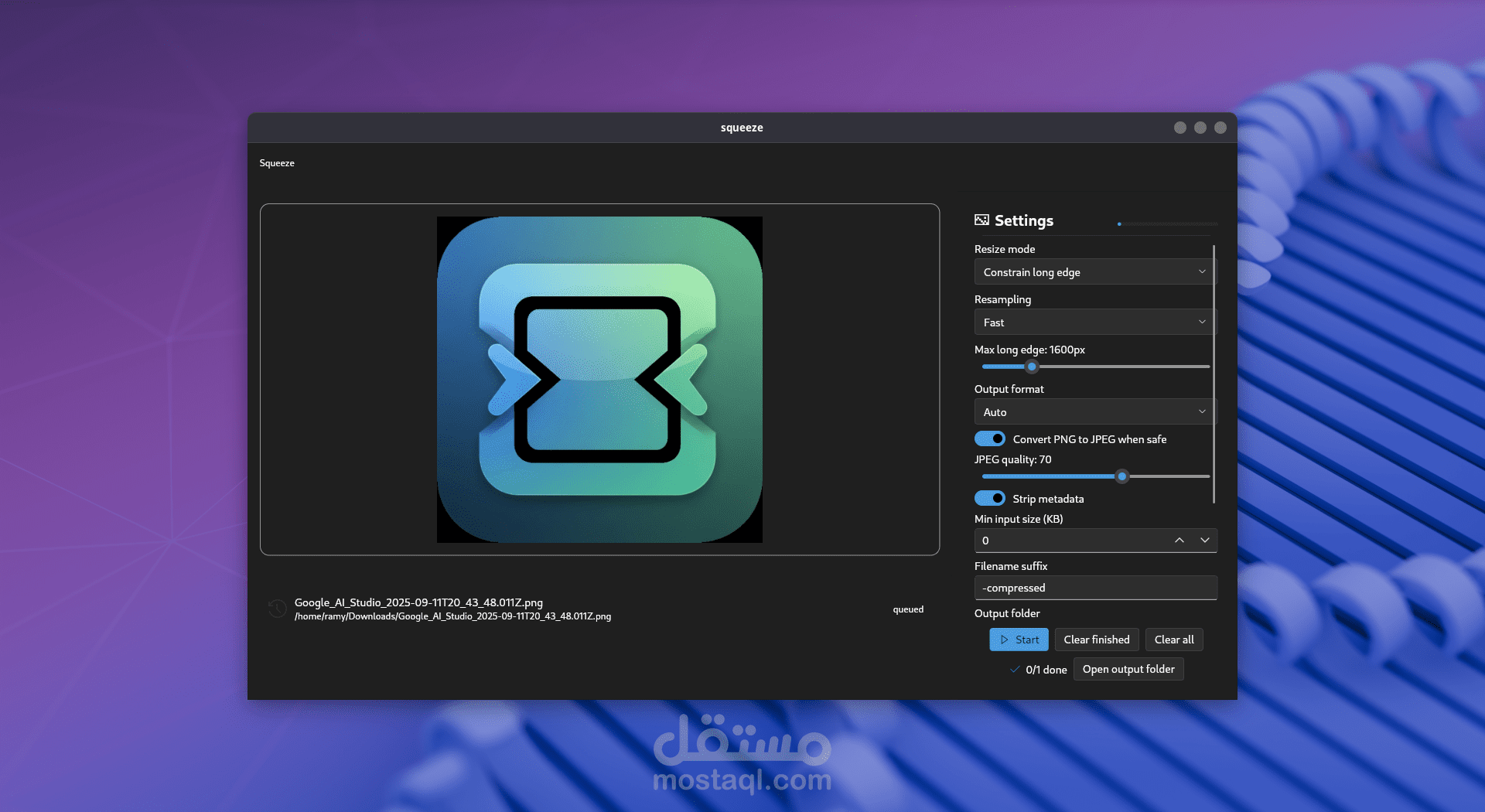The width and height of the screenshot is (1485, 812).
Task: Click the "Min input size (KB)" label
Action: pyautogui.click(x=1019, y=519)
